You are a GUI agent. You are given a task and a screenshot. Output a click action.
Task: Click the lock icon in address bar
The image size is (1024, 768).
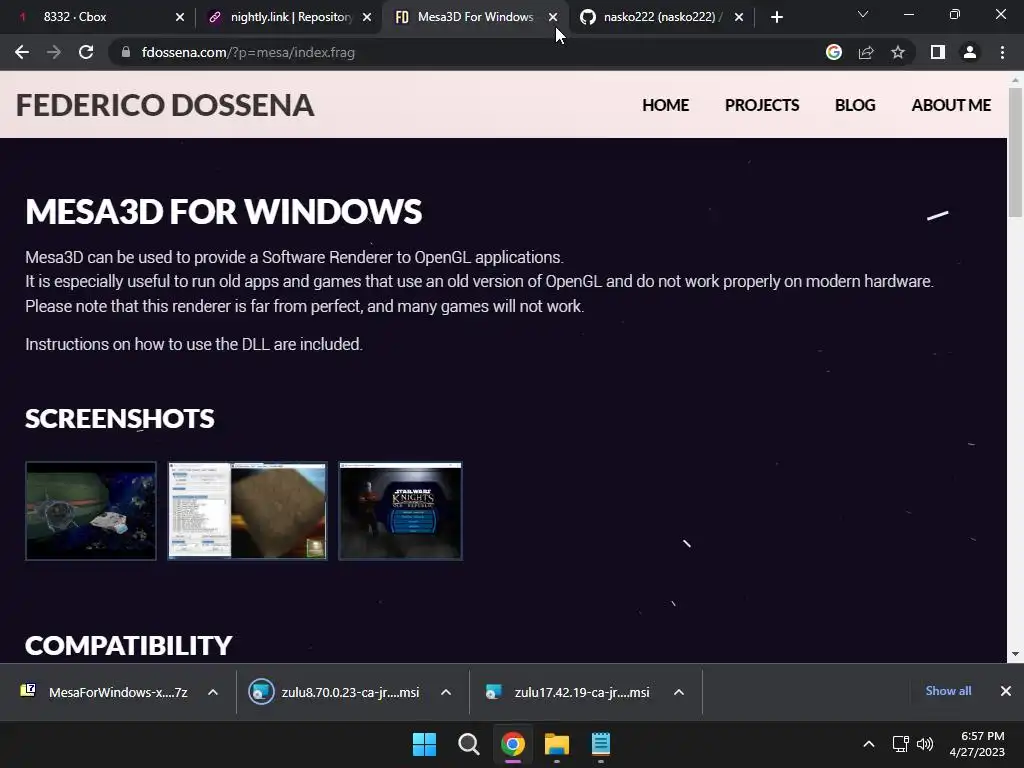click(x=126, y=52)
